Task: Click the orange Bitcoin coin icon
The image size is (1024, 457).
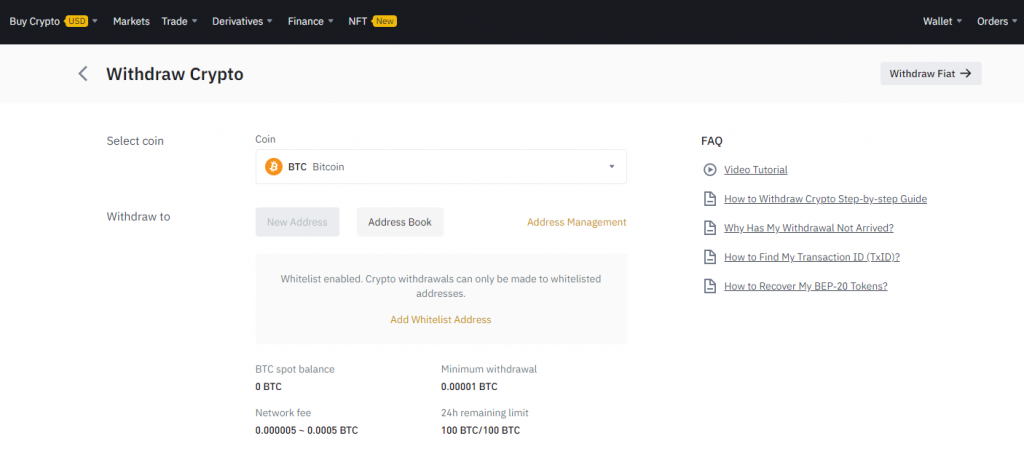Action: [274, 166]
